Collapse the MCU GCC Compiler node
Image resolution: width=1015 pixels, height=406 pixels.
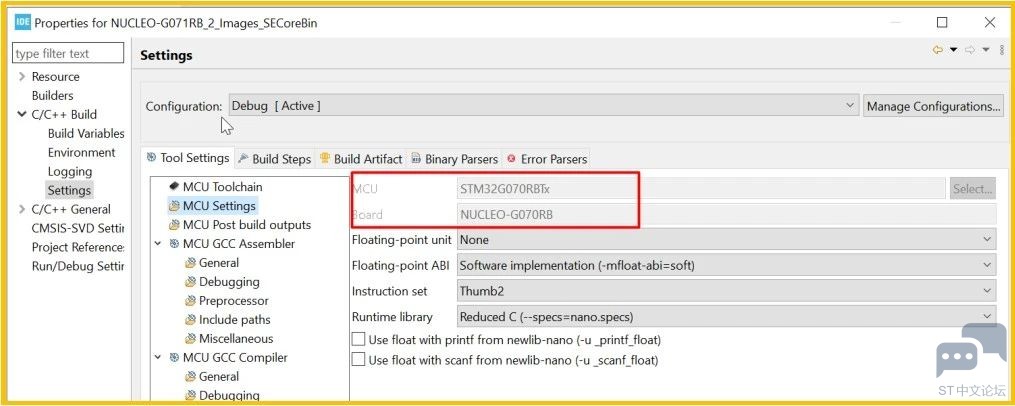pos(158,357)
